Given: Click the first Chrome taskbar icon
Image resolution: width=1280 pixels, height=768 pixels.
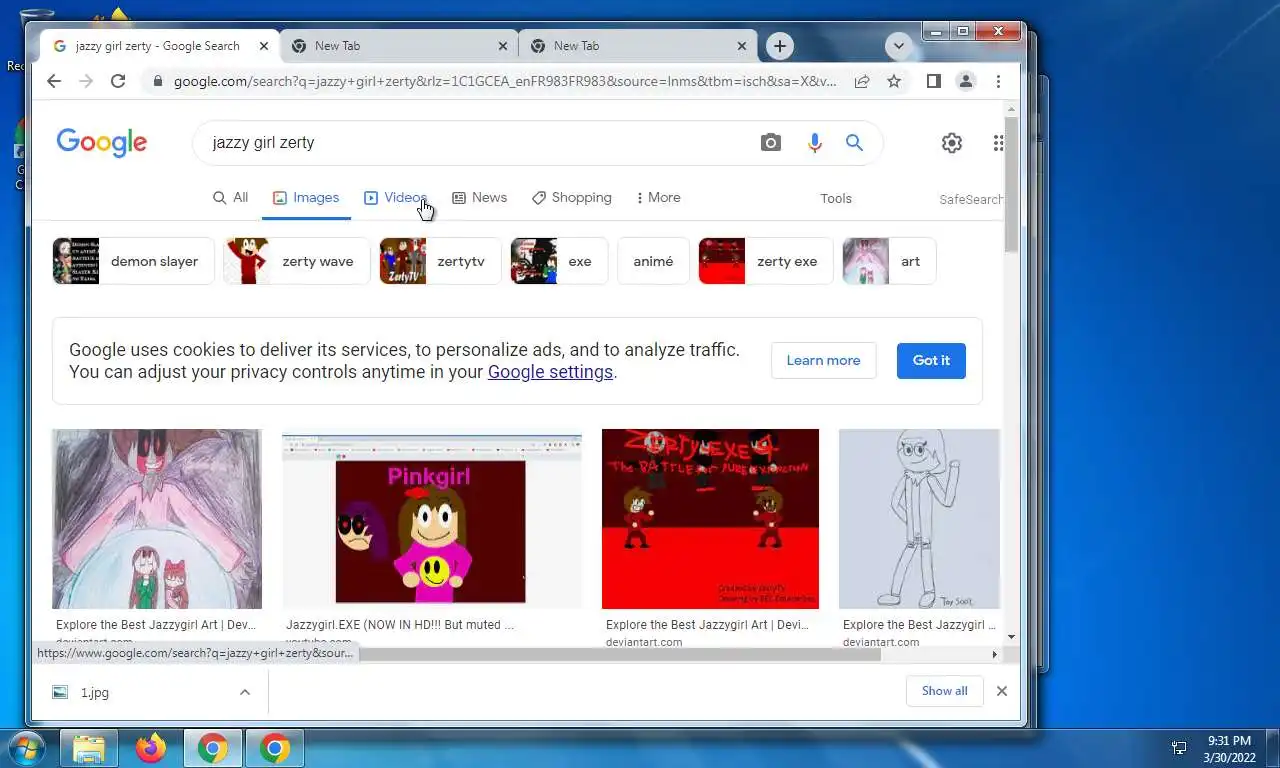Looking at the screenshot, I should point(213,748).
